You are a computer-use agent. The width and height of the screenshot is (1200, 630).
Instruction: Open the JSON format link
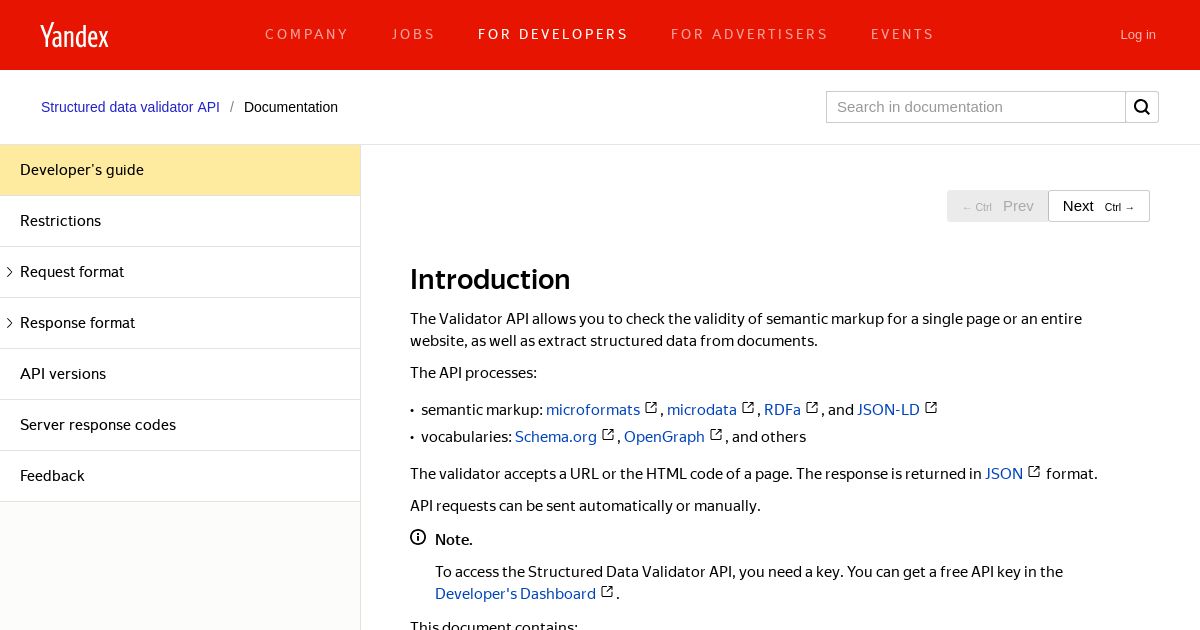point(1004,473)
